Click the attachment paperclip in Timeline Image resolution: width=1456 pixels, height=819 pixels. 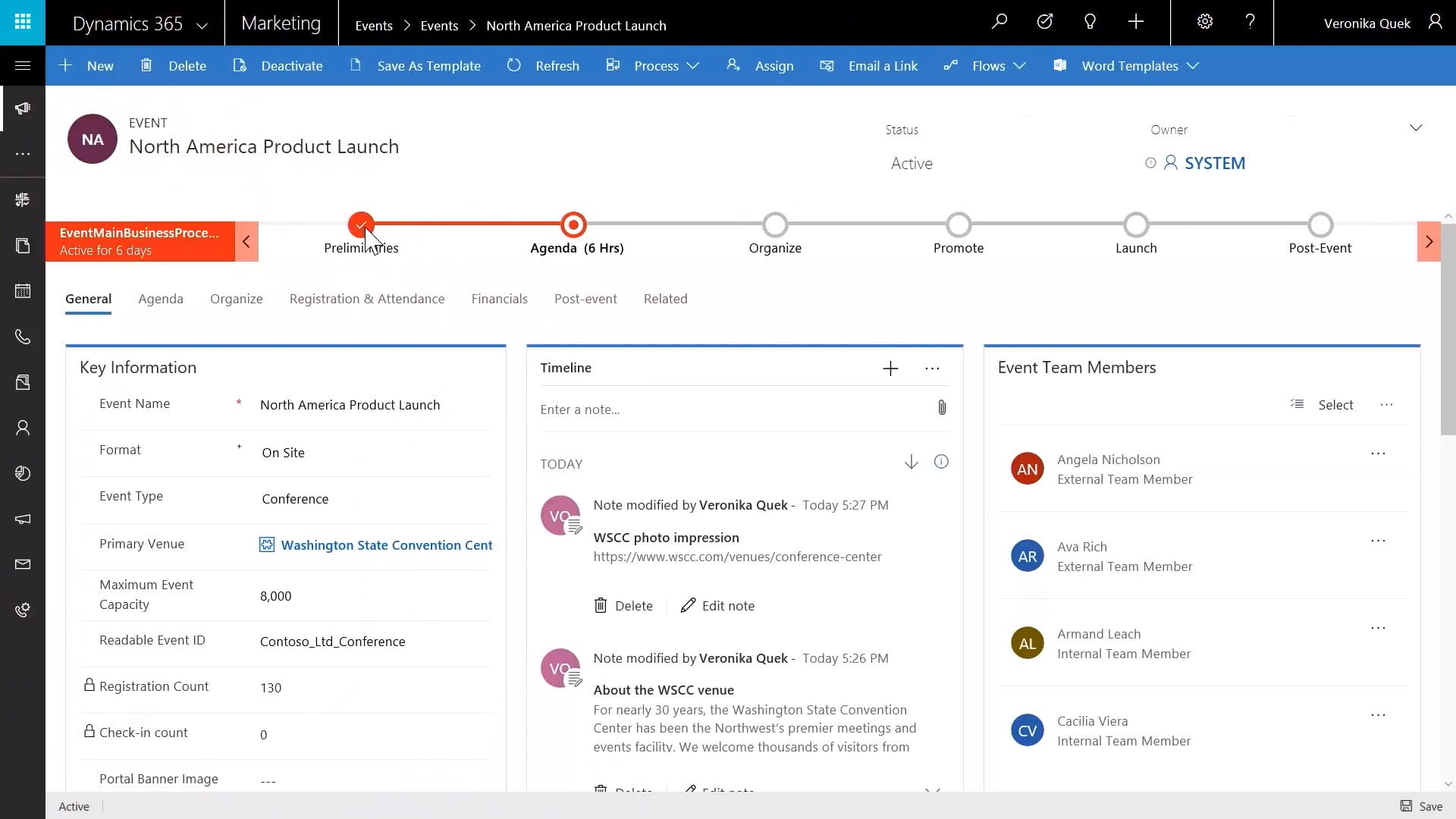941,408
